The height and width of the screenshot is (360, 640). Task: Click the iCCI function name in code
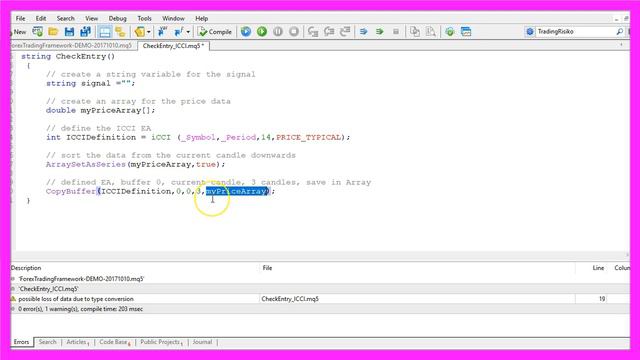pos(161,138)
